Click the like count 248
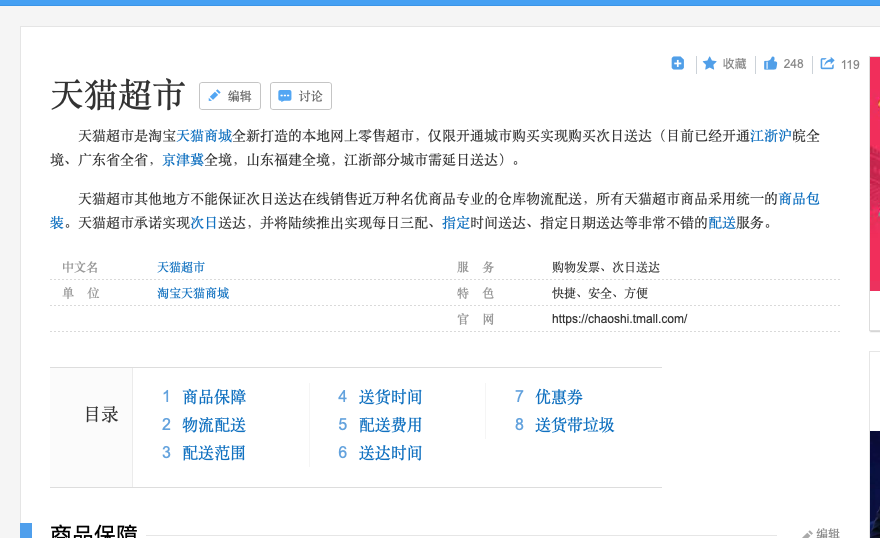Viewport: 880px width, 538px height. pyautogui.click(x=793, y=64)
